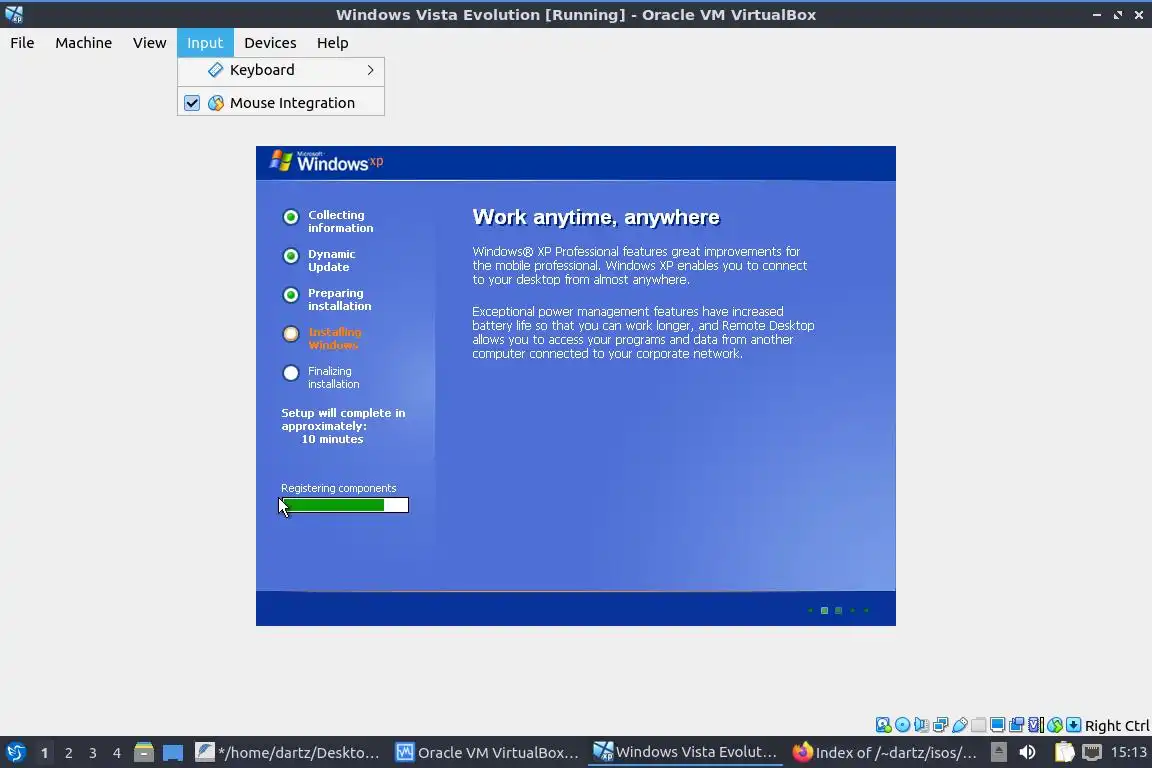Open the audio status indicator icon
The width and height of the screenshot is (1152, 768).
pyautogui.click(x=921, y=725)
